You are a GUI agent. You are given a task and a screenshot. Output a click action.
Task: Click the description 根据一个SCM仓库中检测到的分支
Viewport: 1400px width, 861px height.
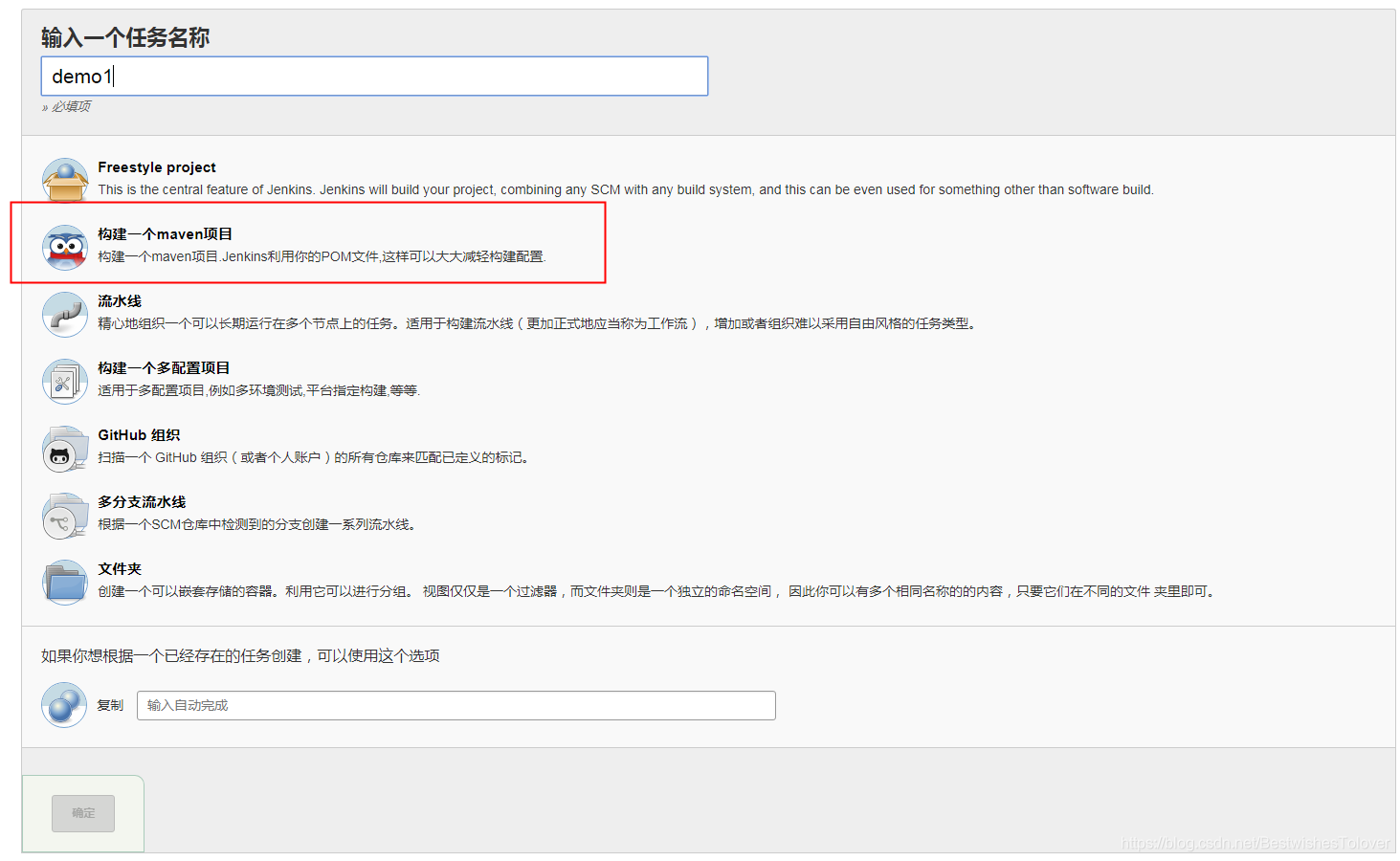(x=257, y=524)
